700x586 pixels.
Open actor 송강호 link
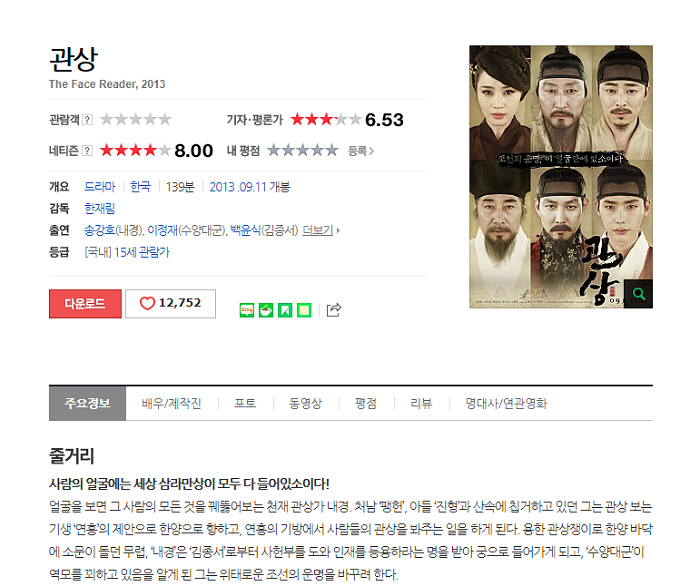100,230
